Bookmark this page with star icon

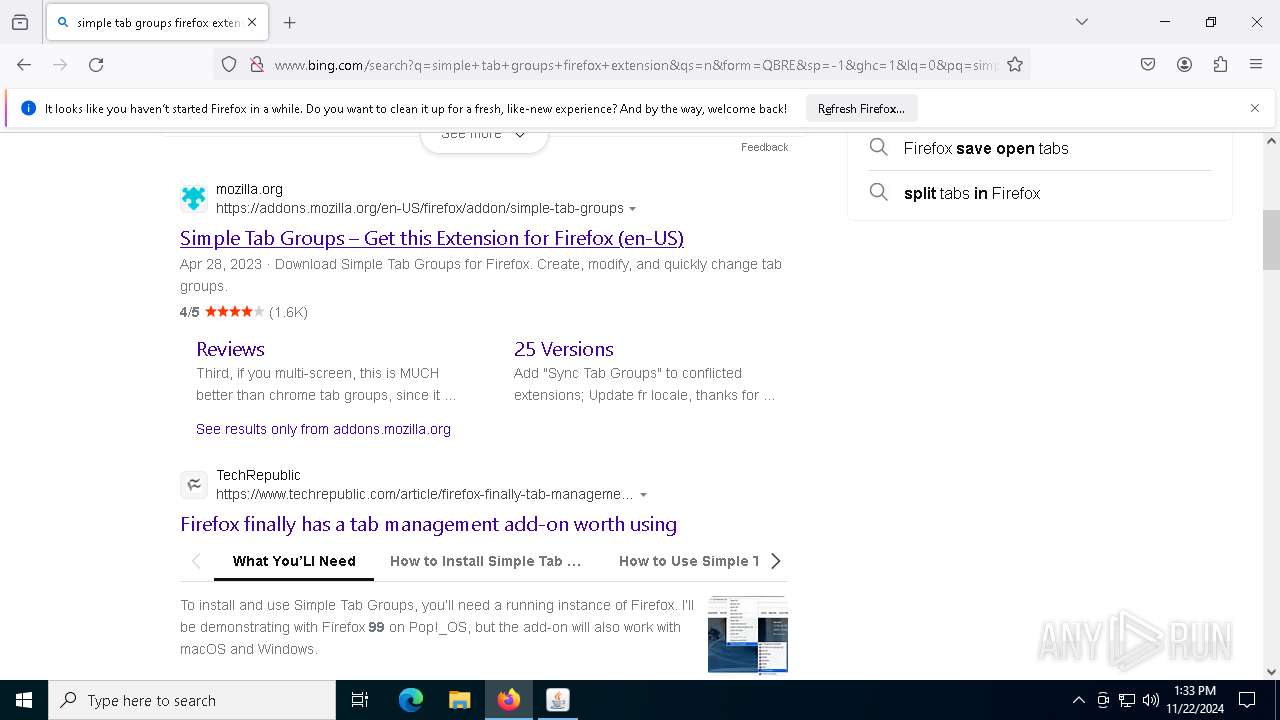pos(1015,65)
